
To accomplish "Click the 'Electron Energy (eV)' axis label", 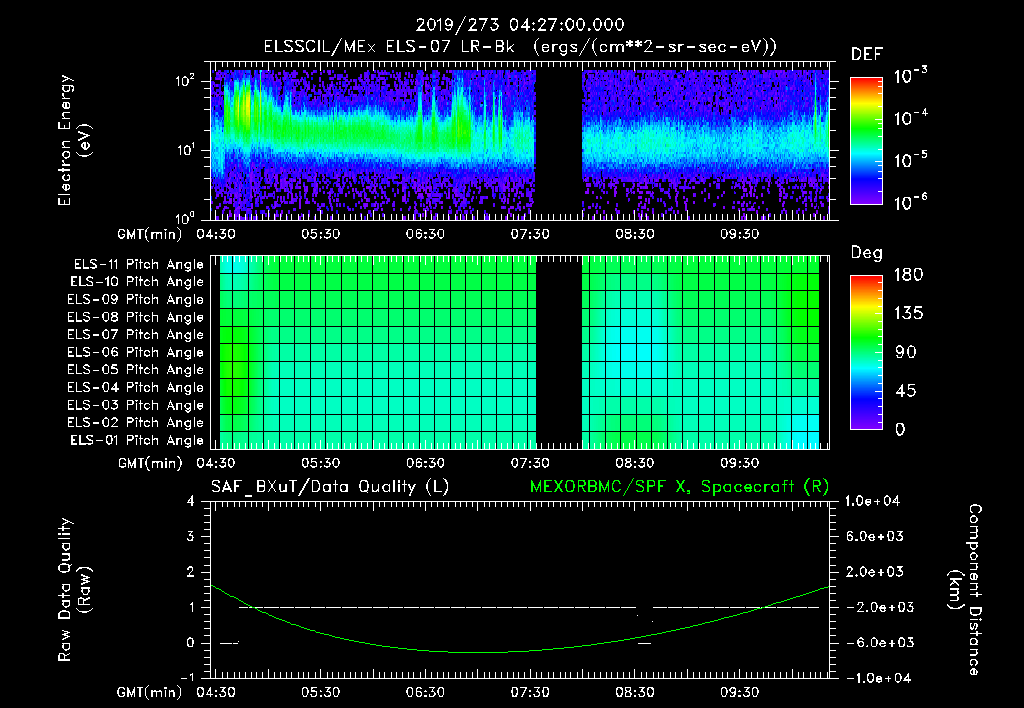I will pos(74,140).
